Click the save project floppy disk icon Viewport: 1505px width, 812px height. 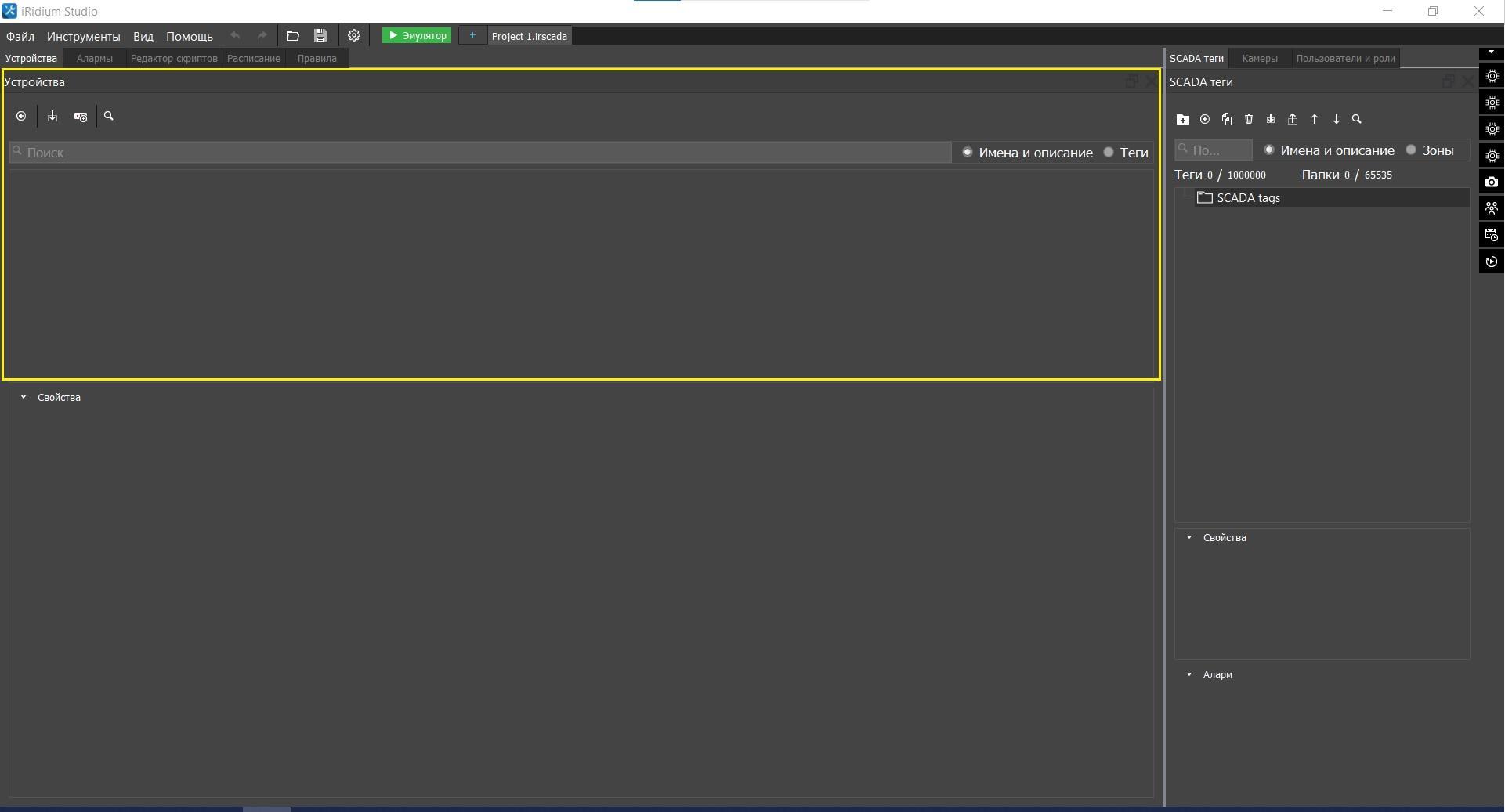point(320,36)
